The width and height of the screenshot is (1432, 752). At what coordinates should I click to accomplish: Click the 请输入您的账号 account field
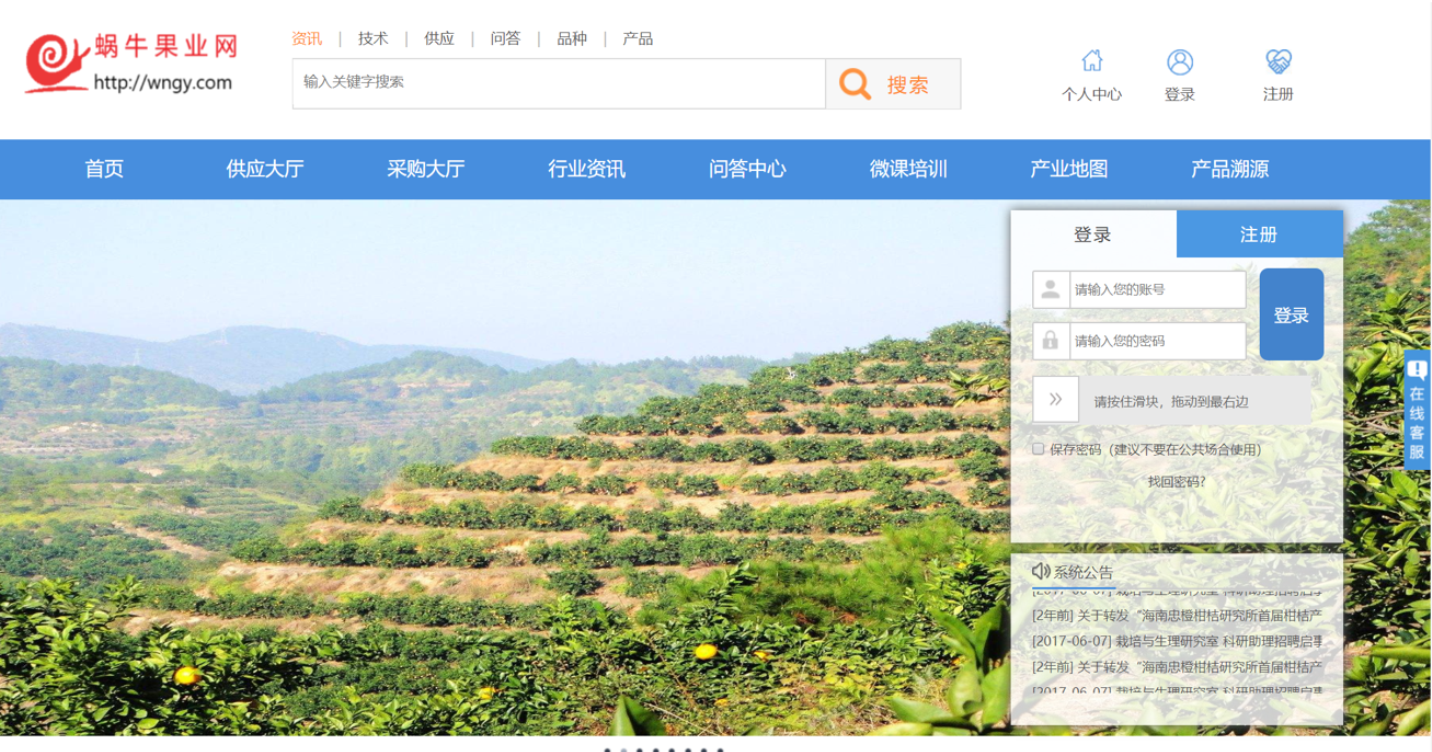tap(1156, 290)
